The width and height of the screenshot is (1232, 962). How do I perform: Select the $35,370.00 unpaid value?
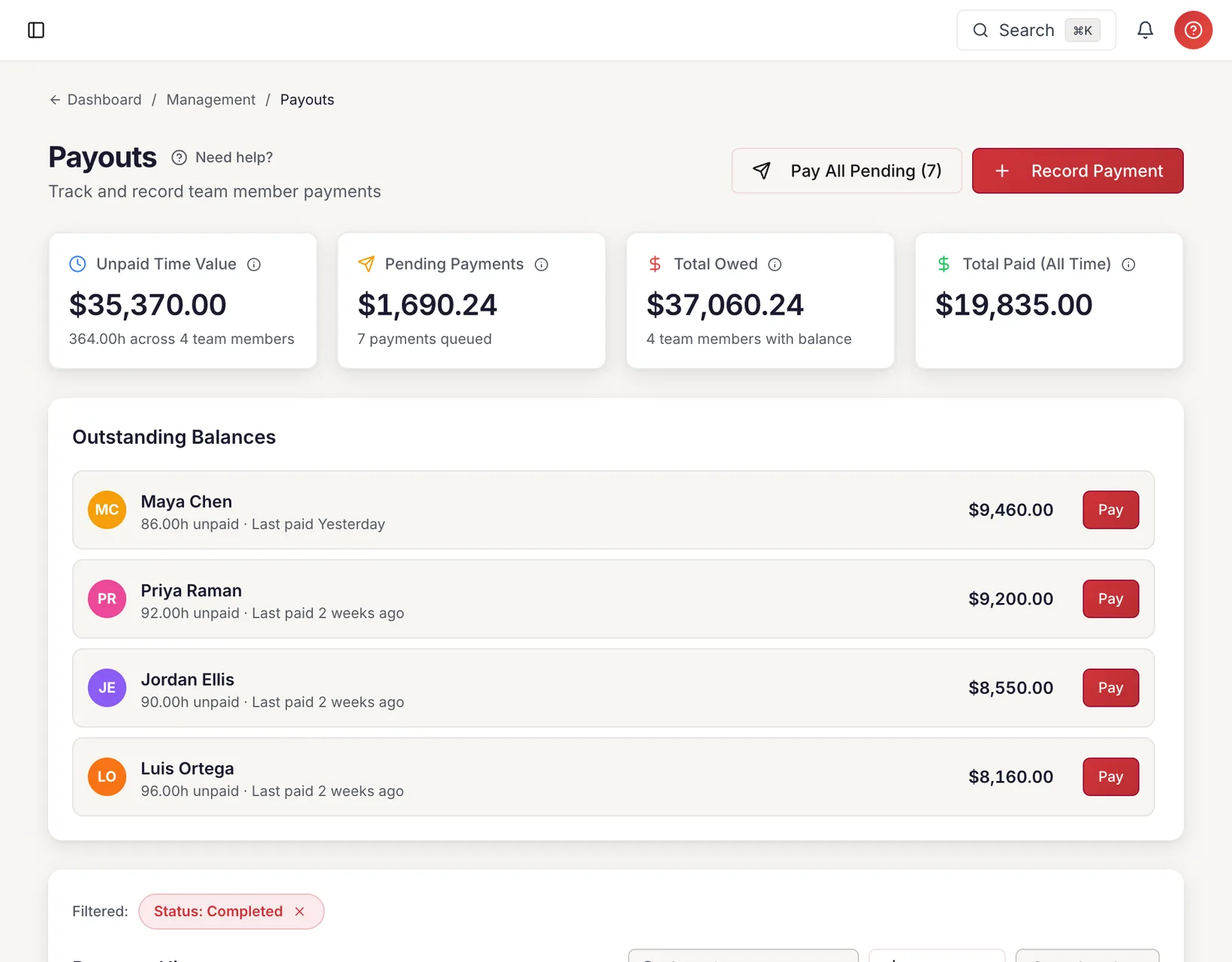pos(148,305)
